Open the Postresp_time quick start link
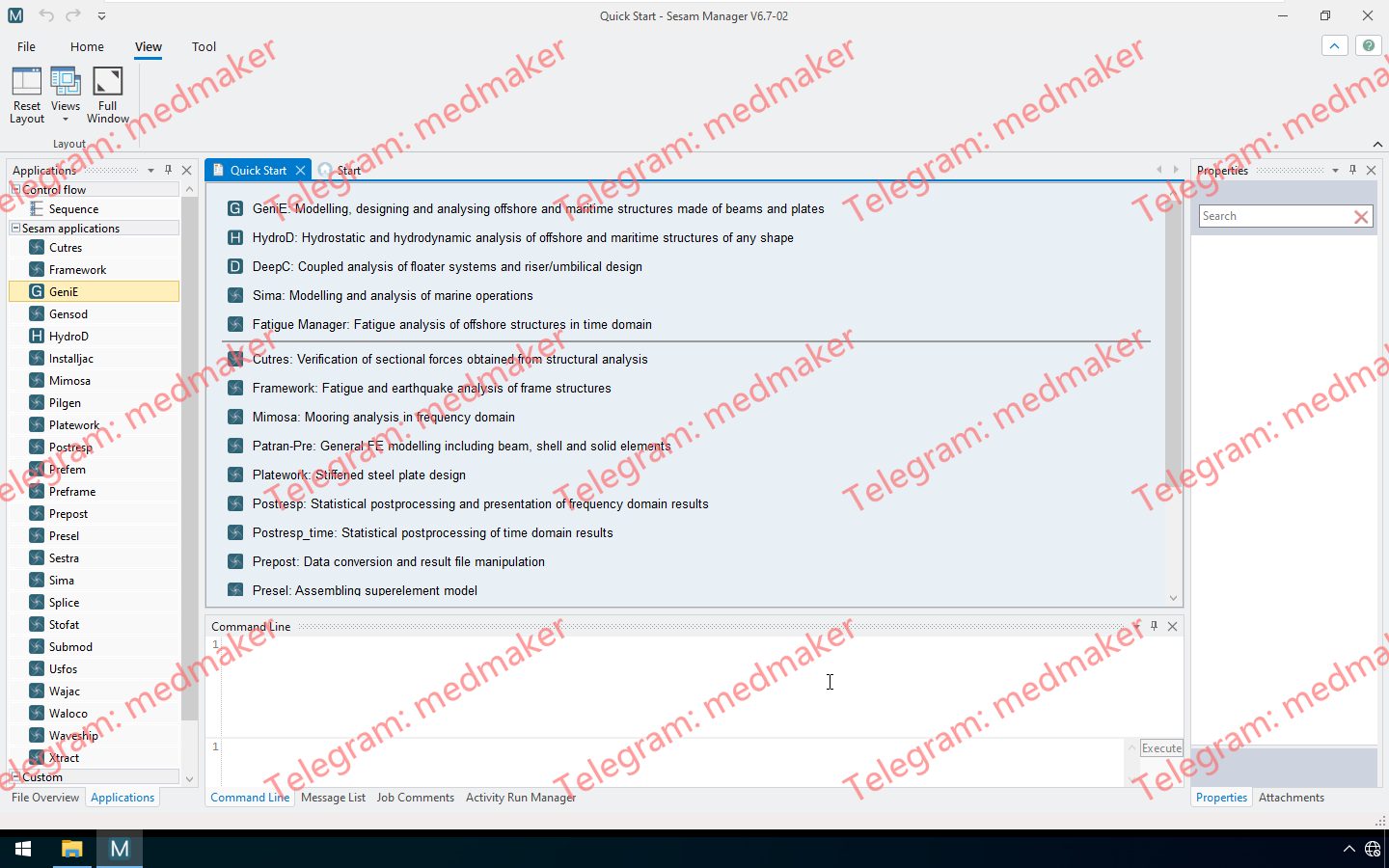The image size is (1389, 868). tap(432, 532)
